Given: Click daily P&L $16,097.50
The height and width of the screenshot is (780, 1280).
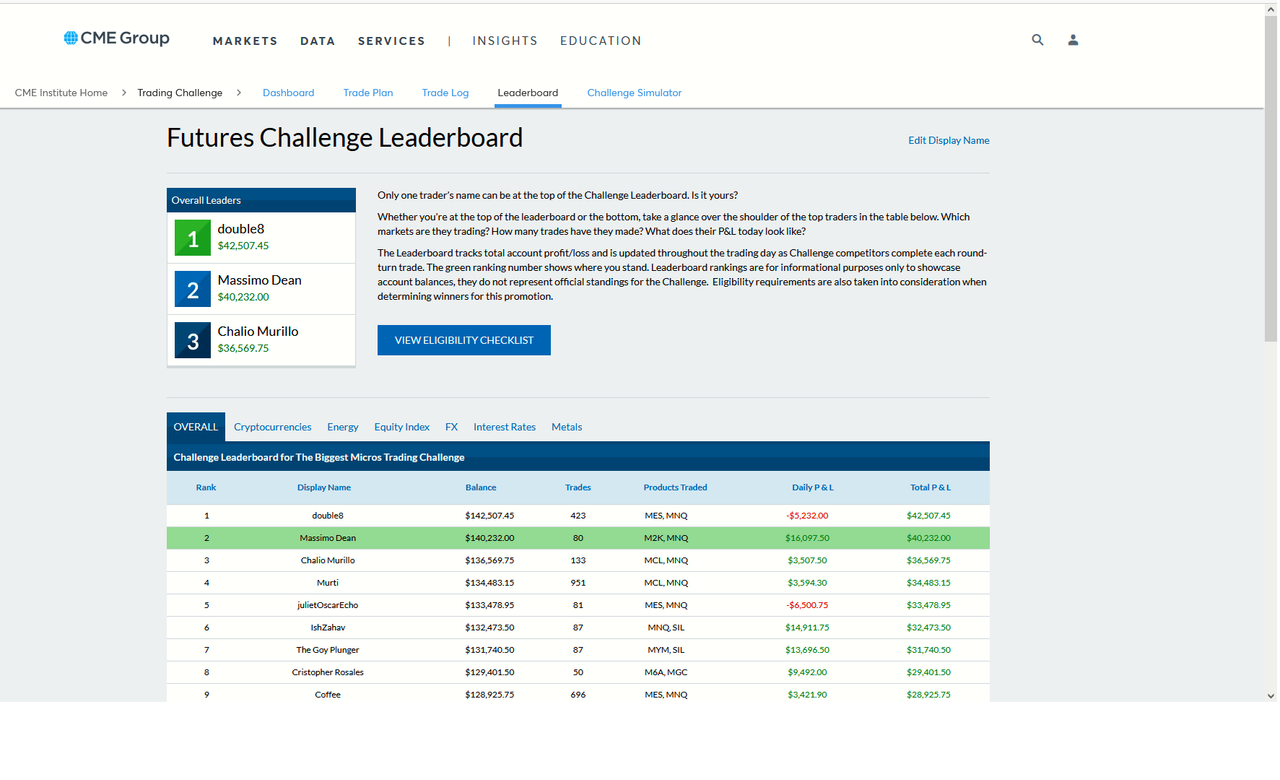Looking at the screenshot, I should (807, 538).
